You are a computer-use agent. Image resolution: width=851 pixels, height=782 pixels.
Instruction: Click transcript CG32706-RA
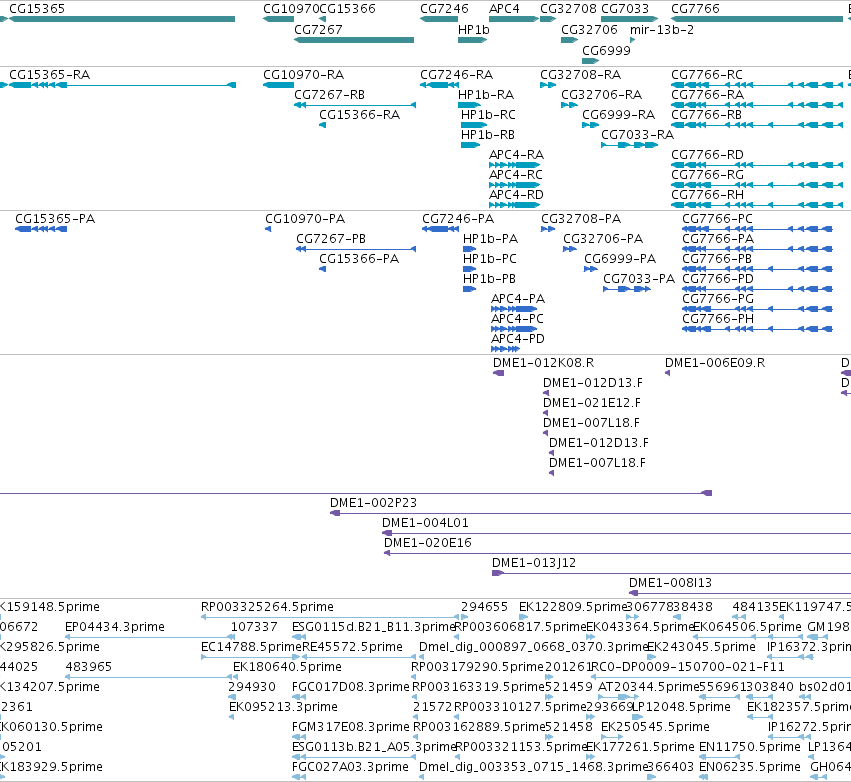(x=569, y=105)
